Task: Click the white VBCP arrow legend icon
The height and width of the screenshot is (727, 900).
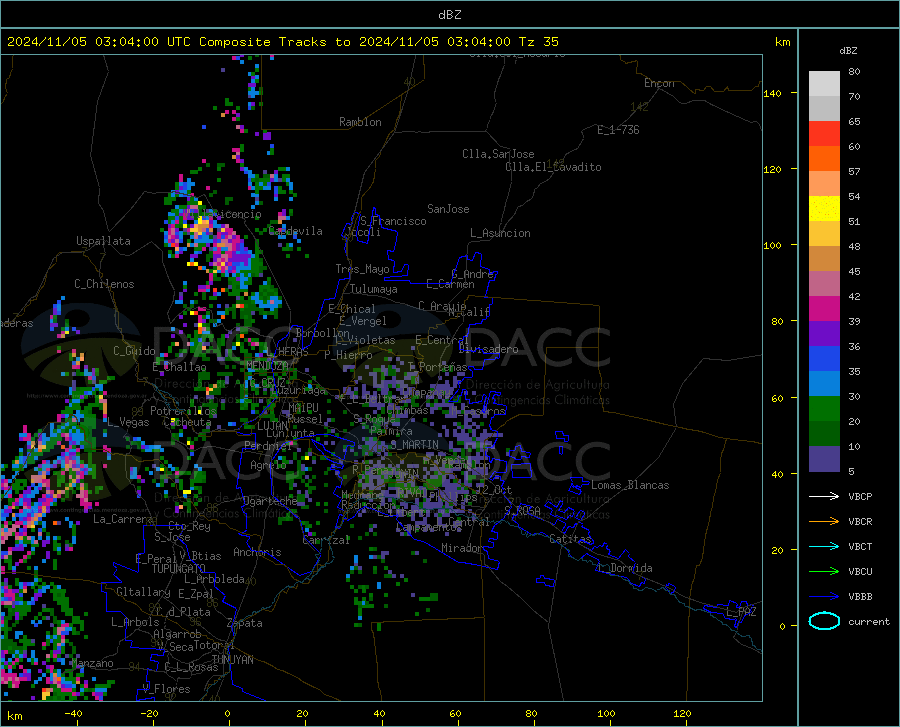Action: tap(824, 496)
